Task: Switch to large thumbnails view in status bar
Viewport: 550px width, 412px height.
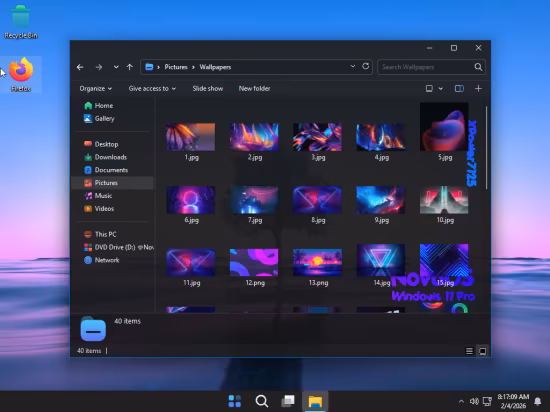Action: [483, 351]
